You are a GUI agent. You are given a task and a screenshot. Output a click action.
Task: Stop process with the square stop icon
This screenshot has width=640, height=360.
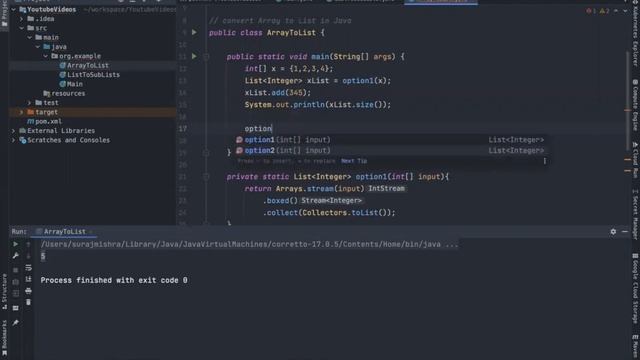click(x=16, y=270)
